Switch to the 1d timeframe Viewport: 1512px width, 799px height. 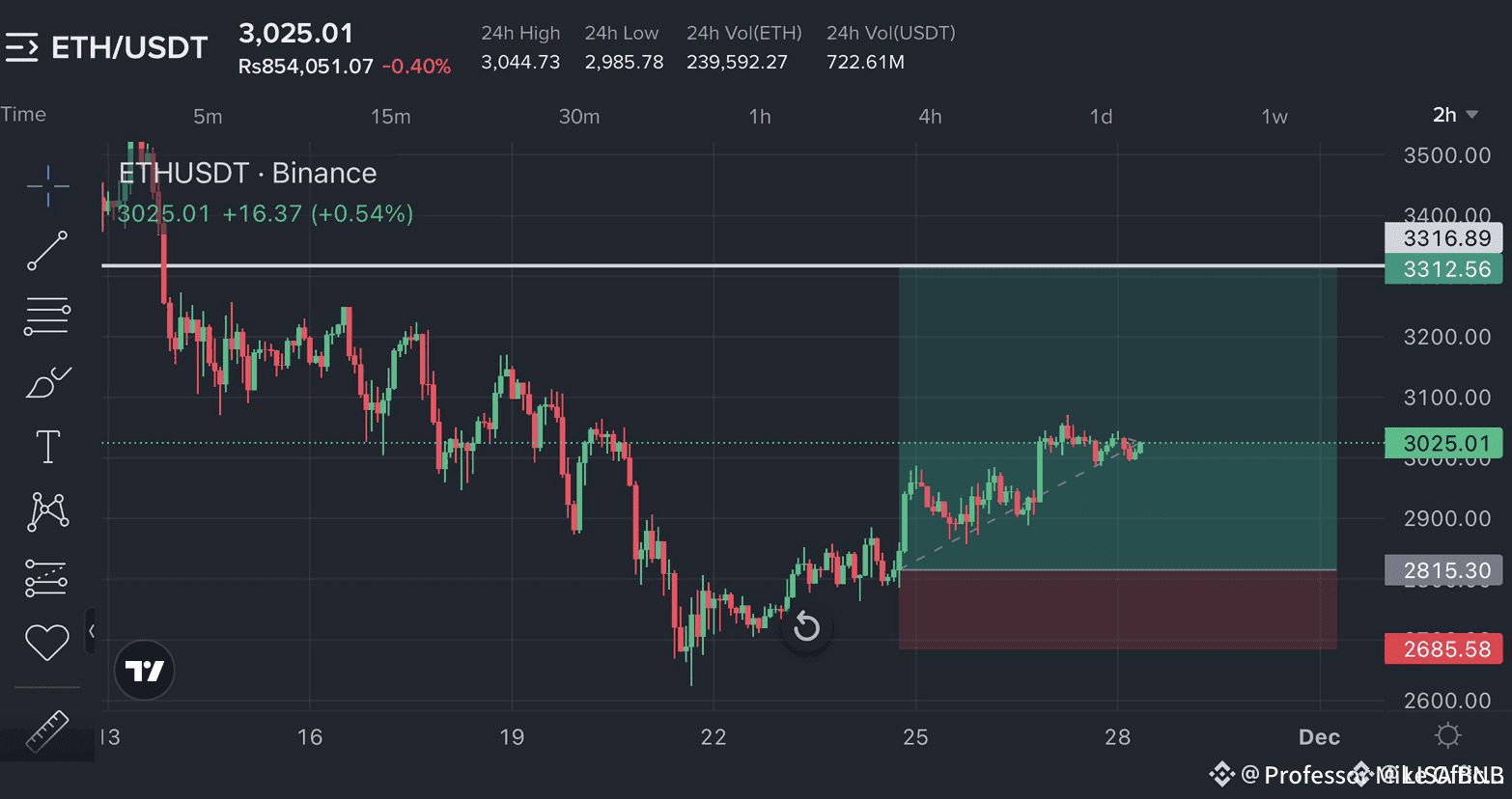pyautogui.click(x=1101, y=117)
